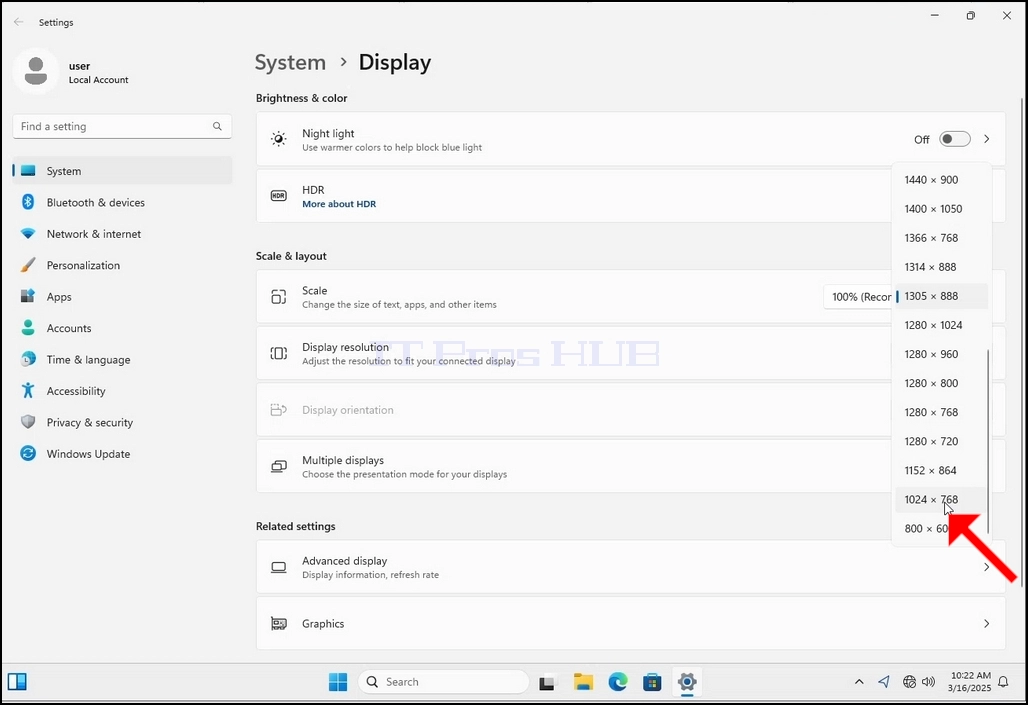Open the Accessibility settings icon
Viewport: 1028px width, 705px height.
pyautogui.click(x=28, y=391)
